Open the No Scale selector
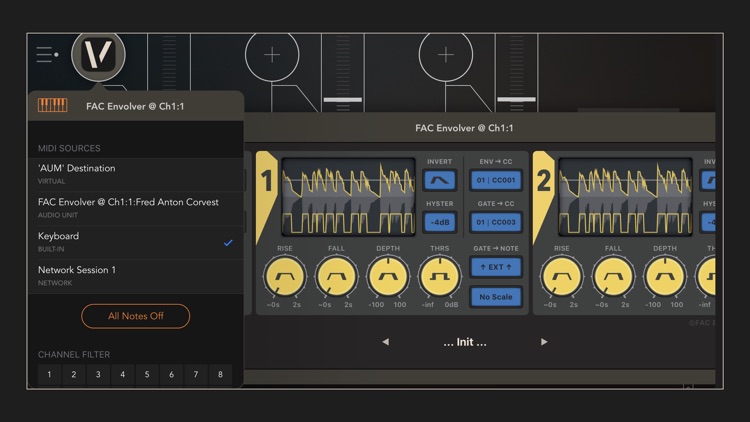This screenshot has width=750, height=422. (x=496, y=297)
